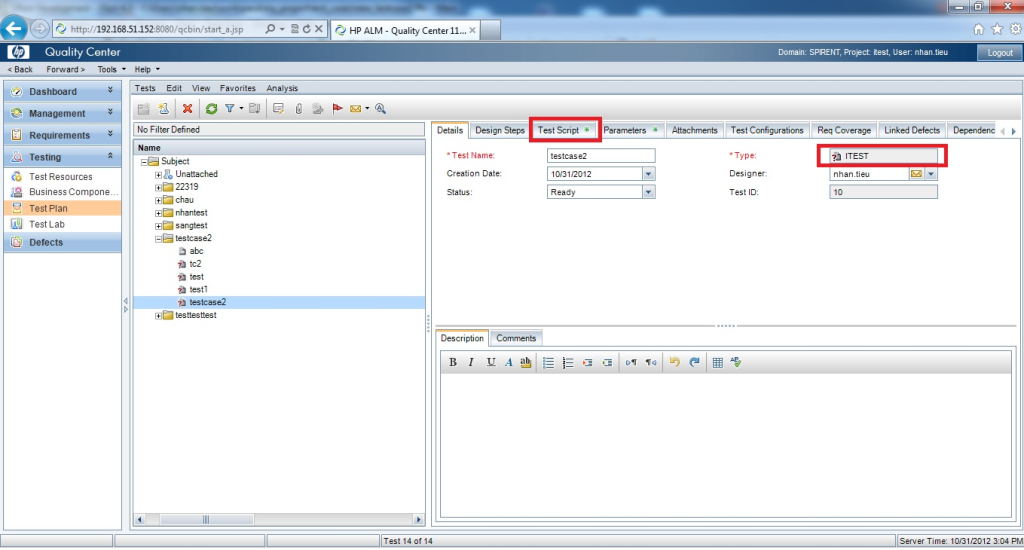Open the Status dropdown showing Ready
Image resolution: width=1024 pixels, height=550 pixels.
click(x=648, y=192)
